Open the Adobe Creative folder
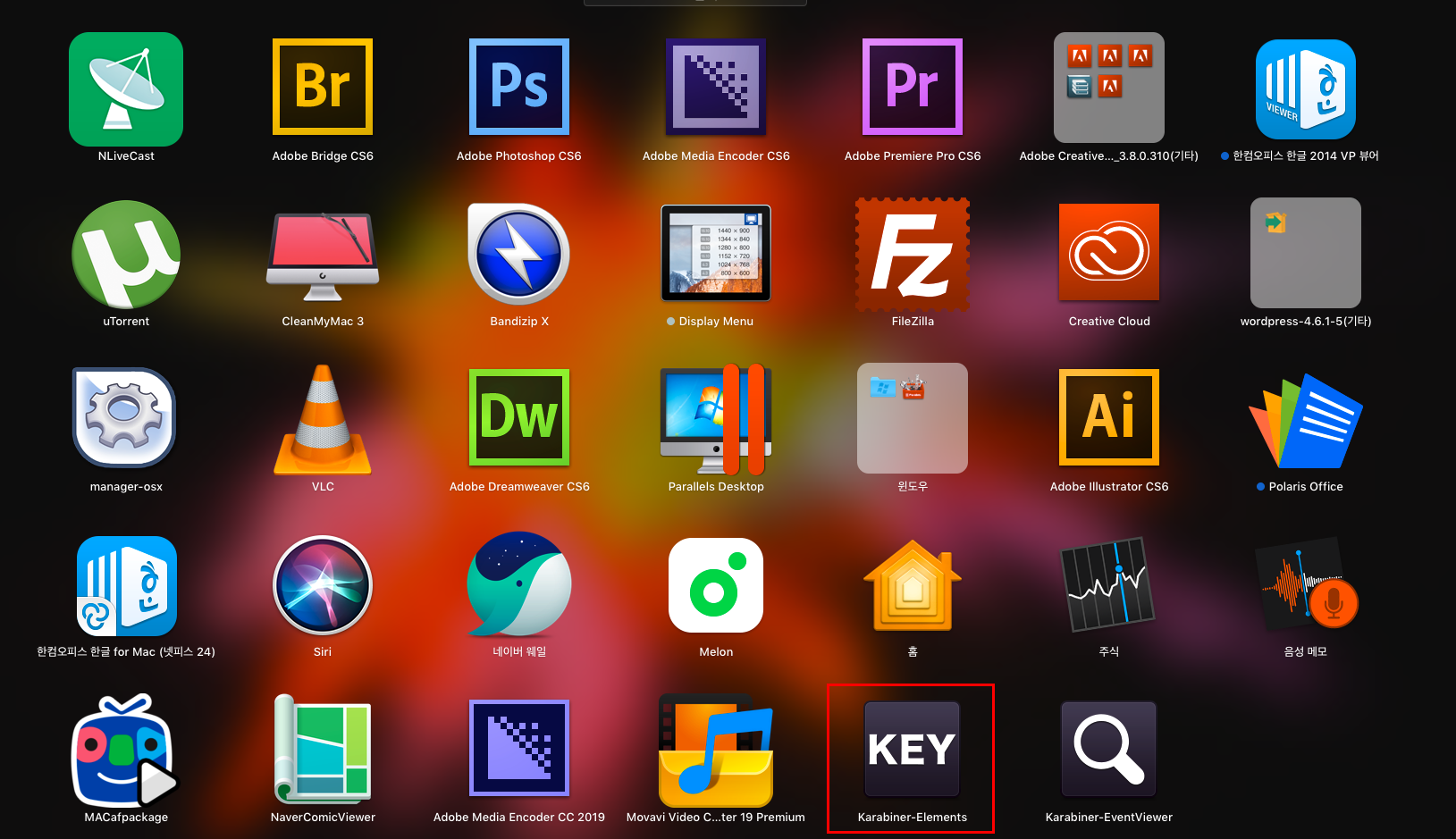This screenshot has width=1456, height=839. pyautogui.click(x=1109, y=88)
